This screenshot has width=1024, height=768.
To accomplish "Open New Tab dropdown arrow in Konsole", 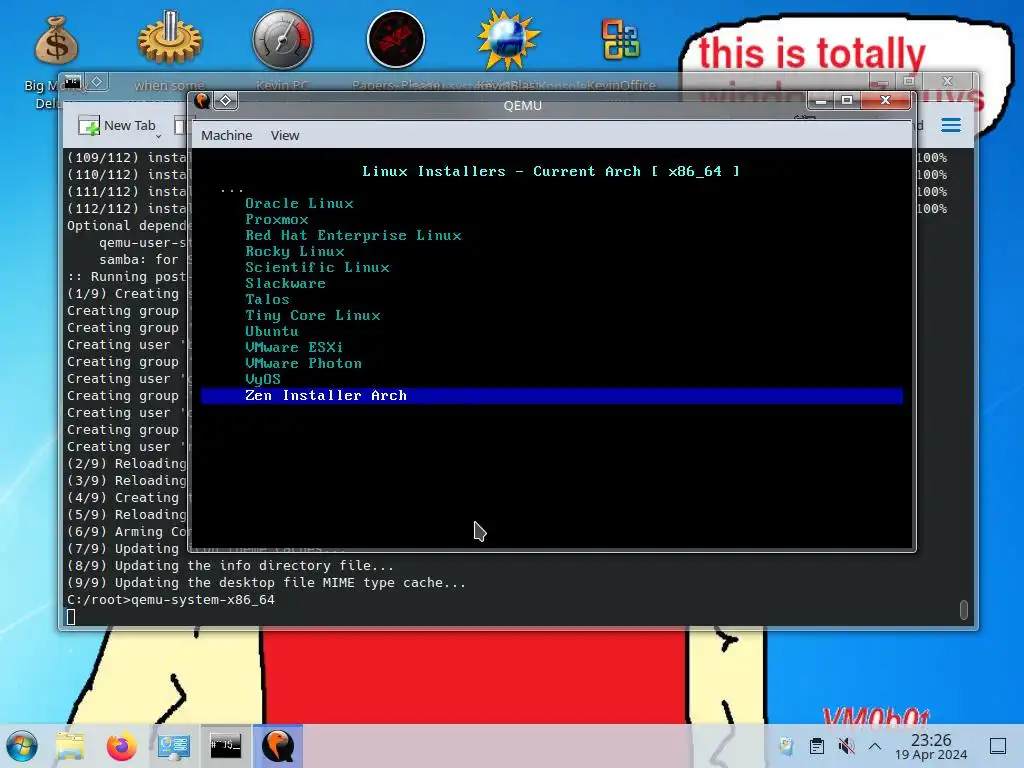I will [x=159, y=136].
